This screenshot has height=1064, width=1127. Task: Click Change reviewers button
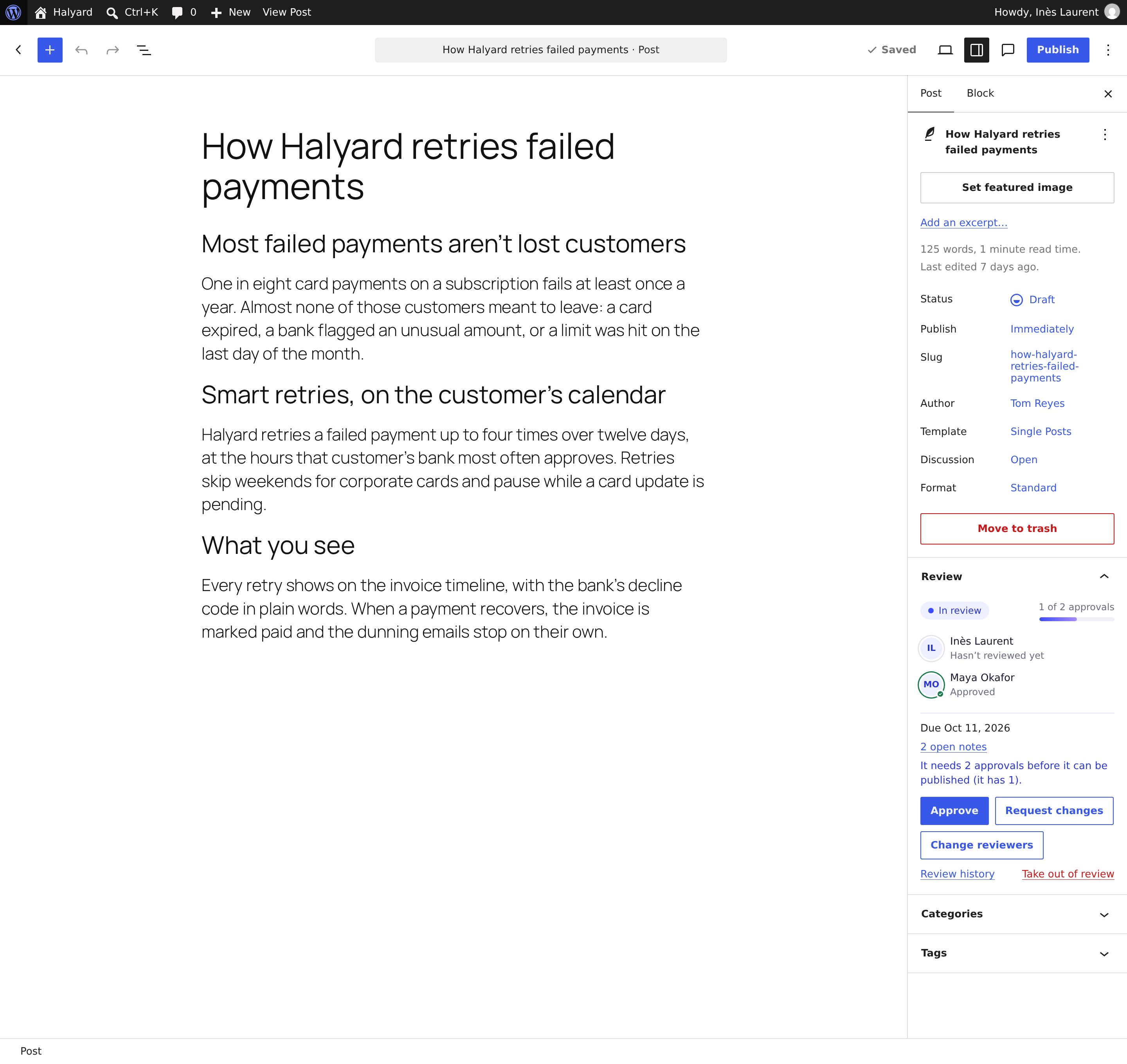[981, 845]
